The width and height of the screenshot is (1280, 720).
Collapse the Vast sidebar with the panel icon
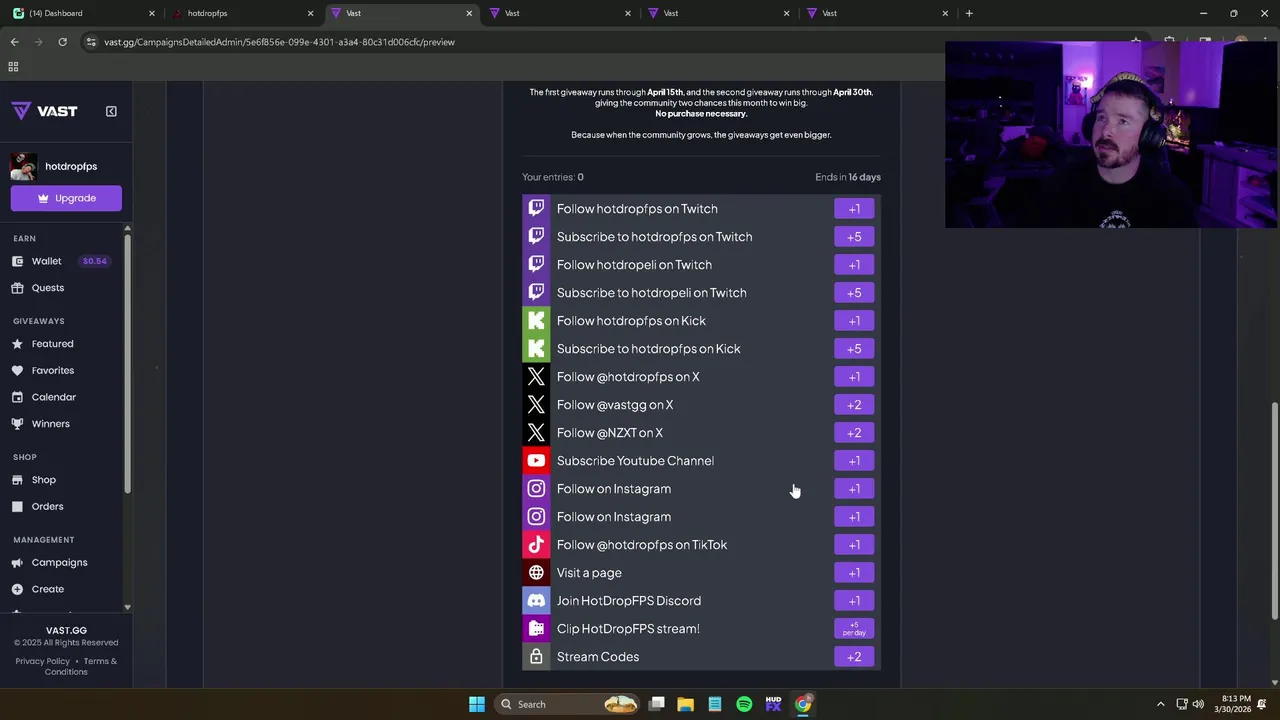tap(111, 111)
